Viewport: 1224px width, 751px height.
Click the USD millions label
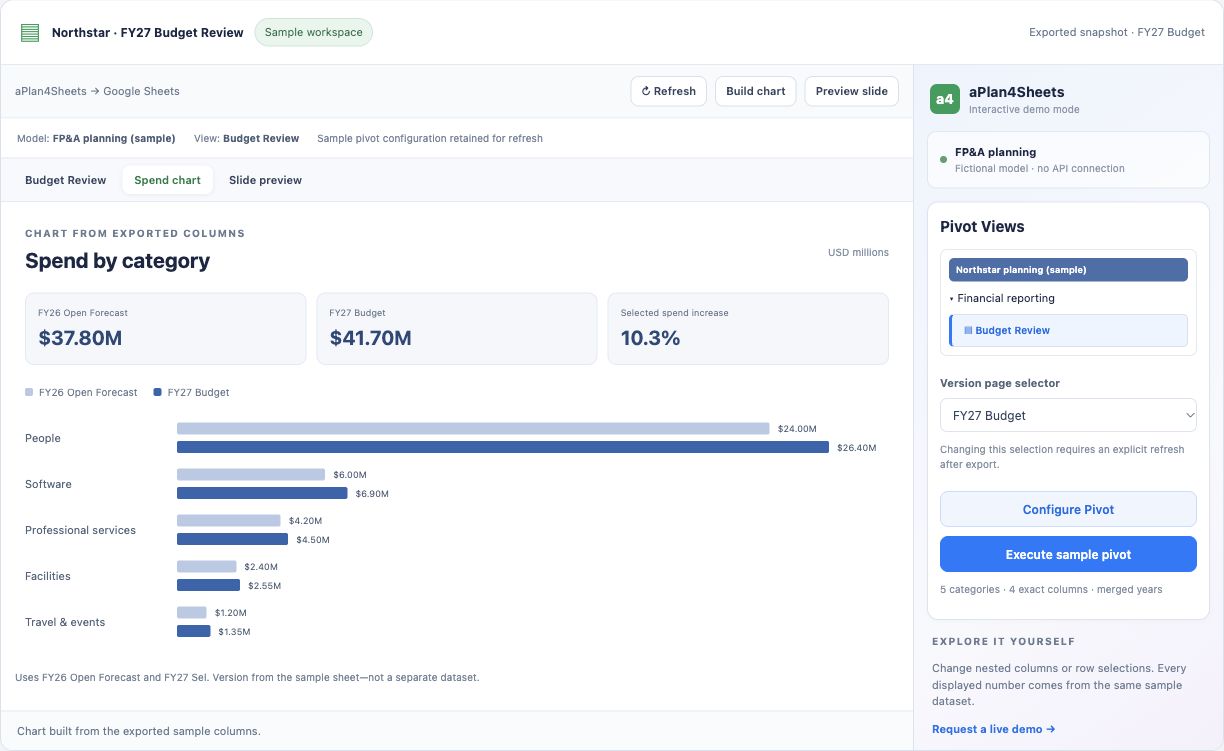click(858, 252)
